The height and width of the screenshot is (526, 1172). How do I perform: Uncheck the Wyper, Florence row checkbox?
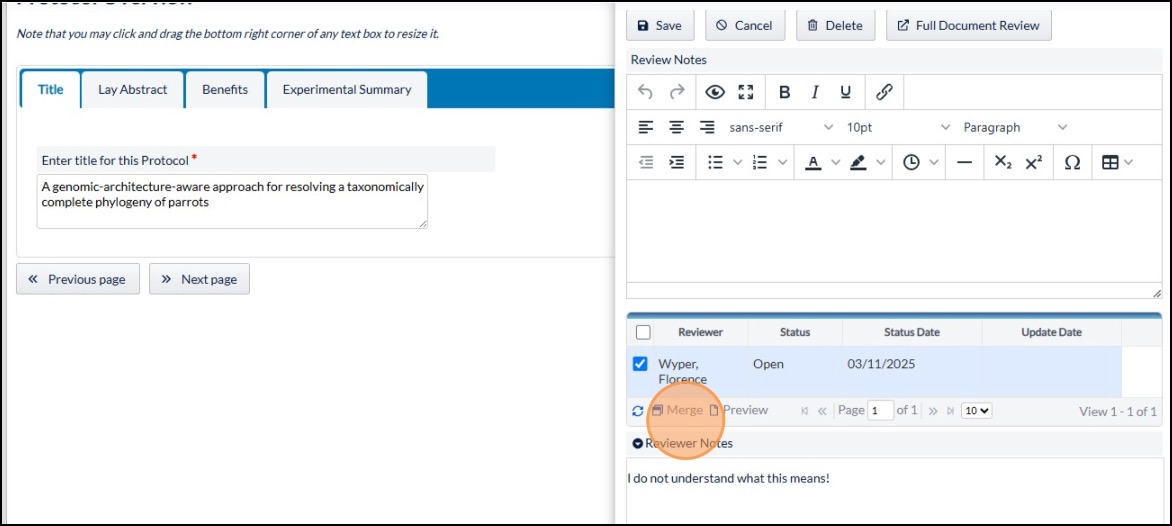pyautogui.click(x=640, y=364)
